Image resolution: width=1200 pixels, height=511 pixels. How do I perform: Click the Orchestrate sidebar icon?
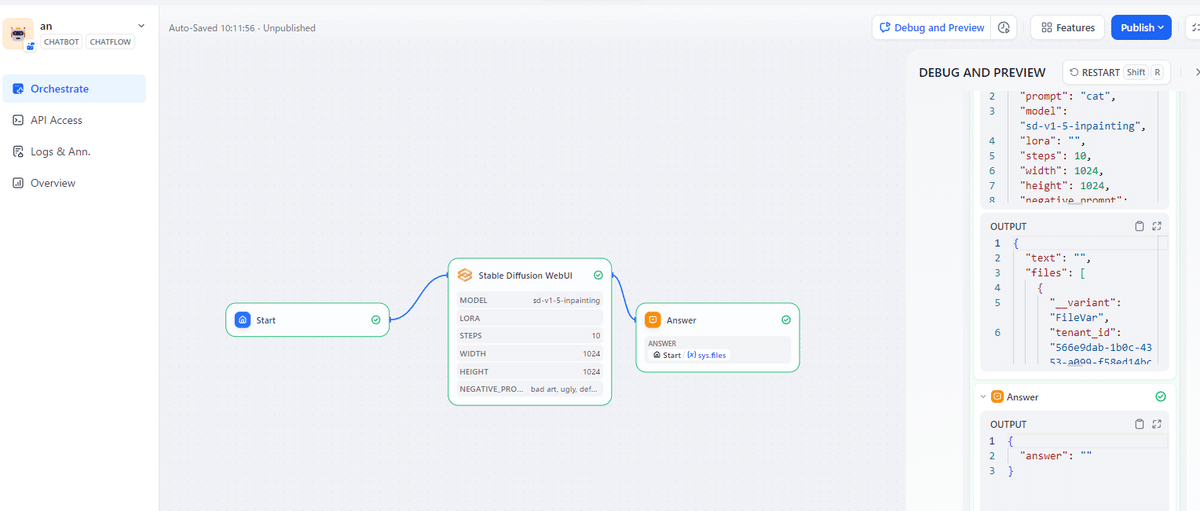coord(18,89)
